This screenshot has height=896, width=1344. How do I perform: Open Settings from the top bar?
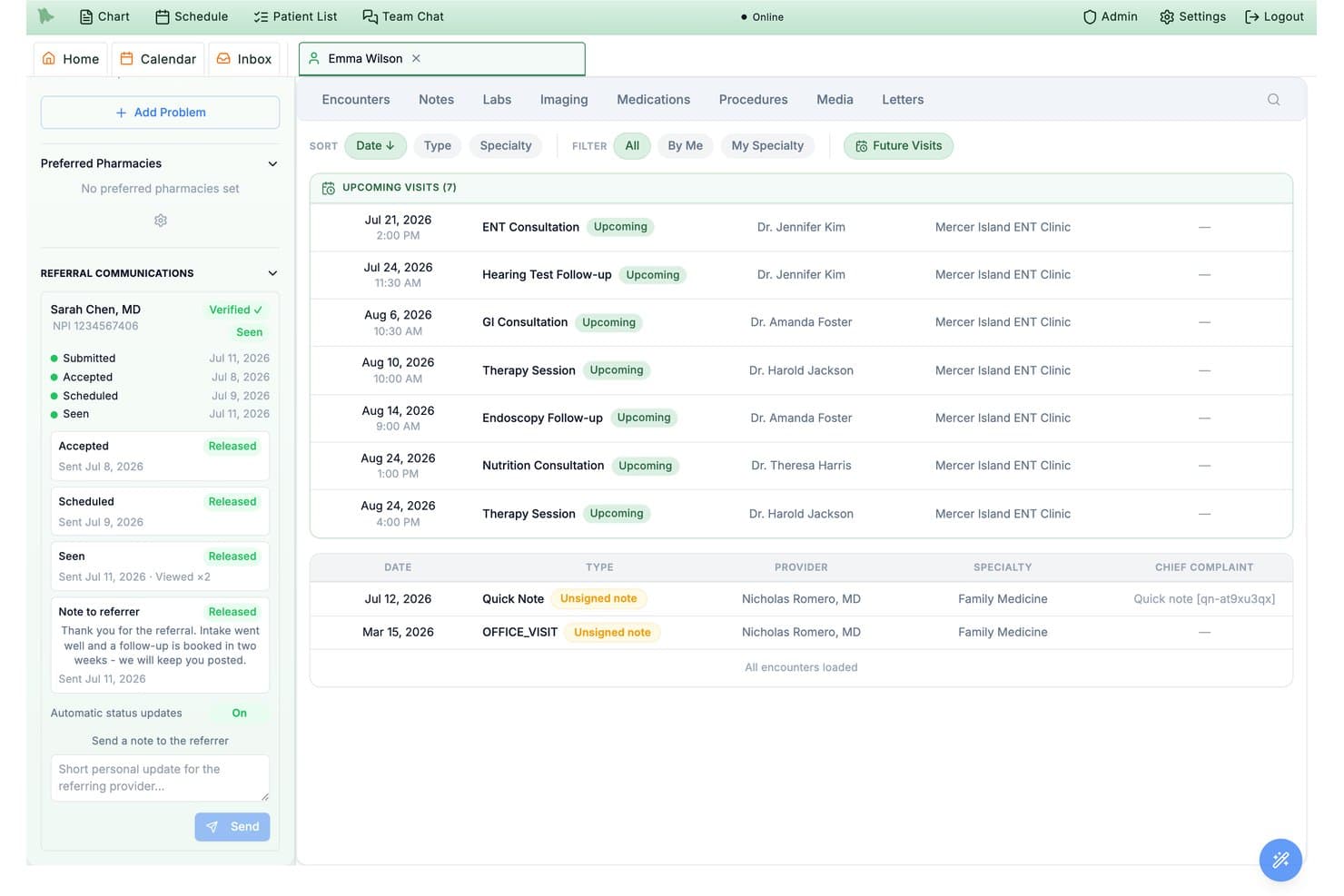pyautogui.click(x=1192, y=16)
